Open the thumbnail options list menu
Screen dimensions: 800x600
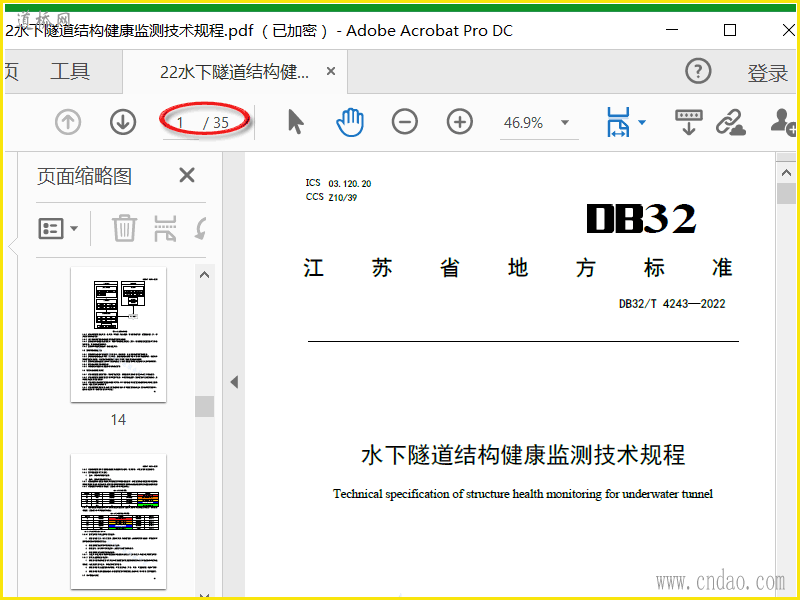click(x=58, y=229)
